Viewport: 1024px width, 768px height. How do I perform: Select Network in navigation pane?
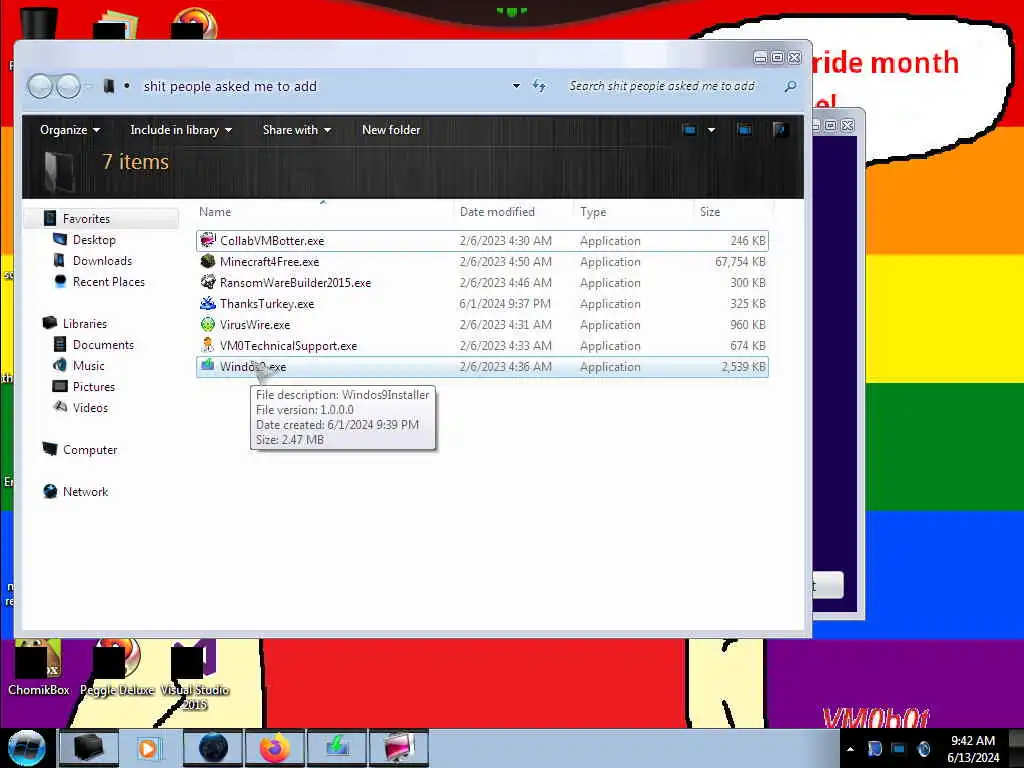coord(85,491)
